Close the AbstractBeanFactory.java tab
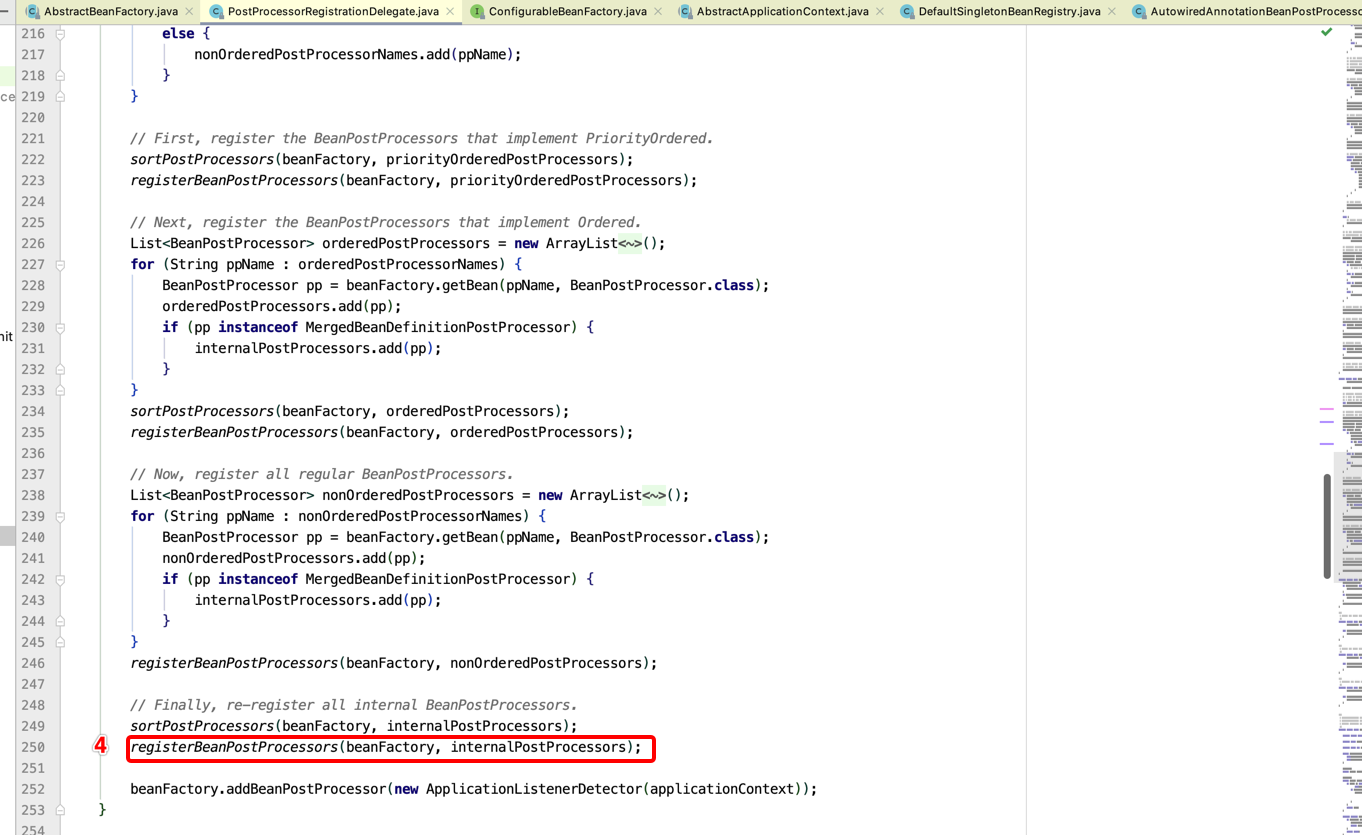The height and width of the screenshot is (835, 1362). [x=190, y=11]
